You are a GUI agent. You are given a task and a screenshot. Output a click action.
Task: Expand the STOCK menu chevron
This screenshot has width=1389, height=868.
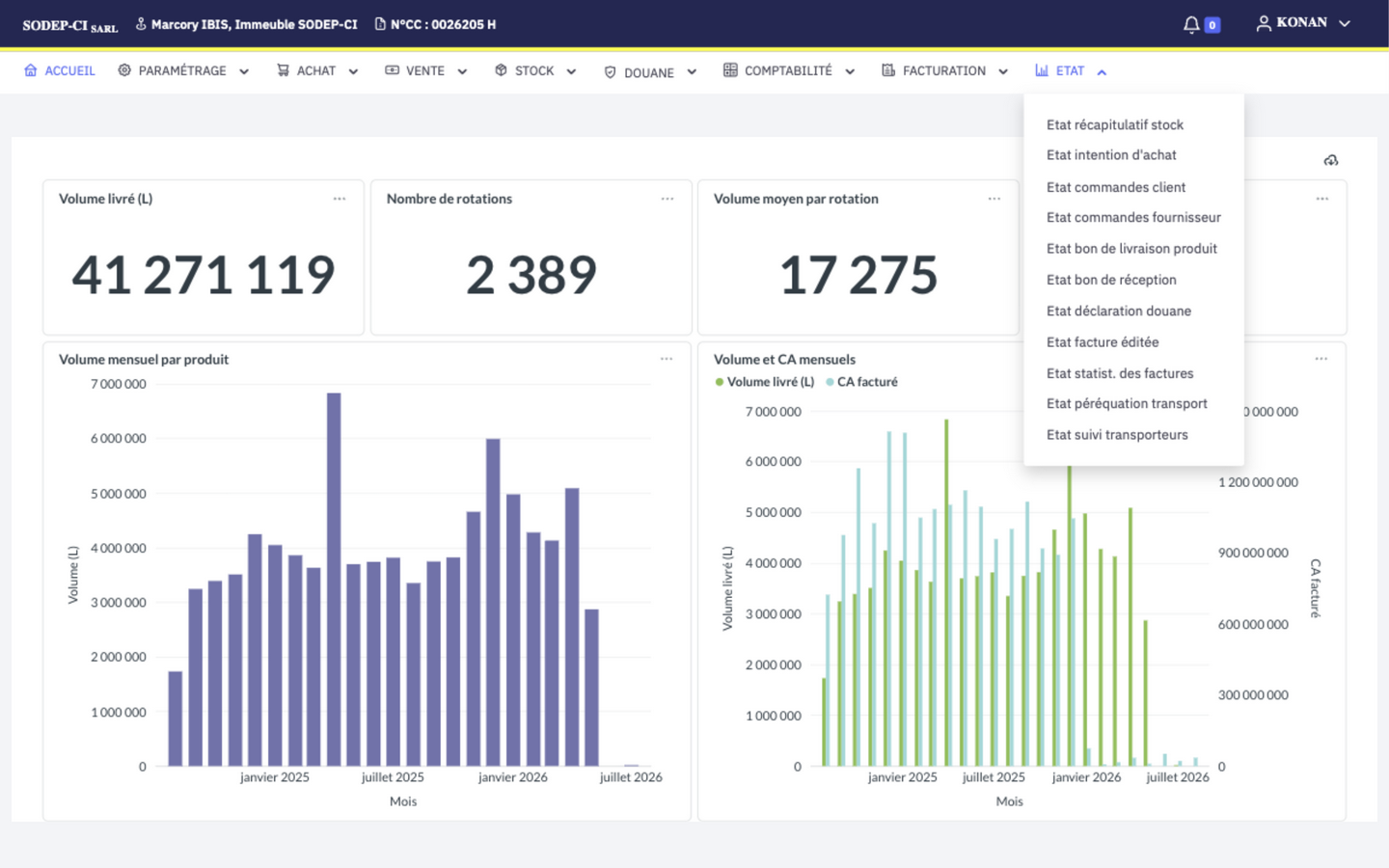571,71
